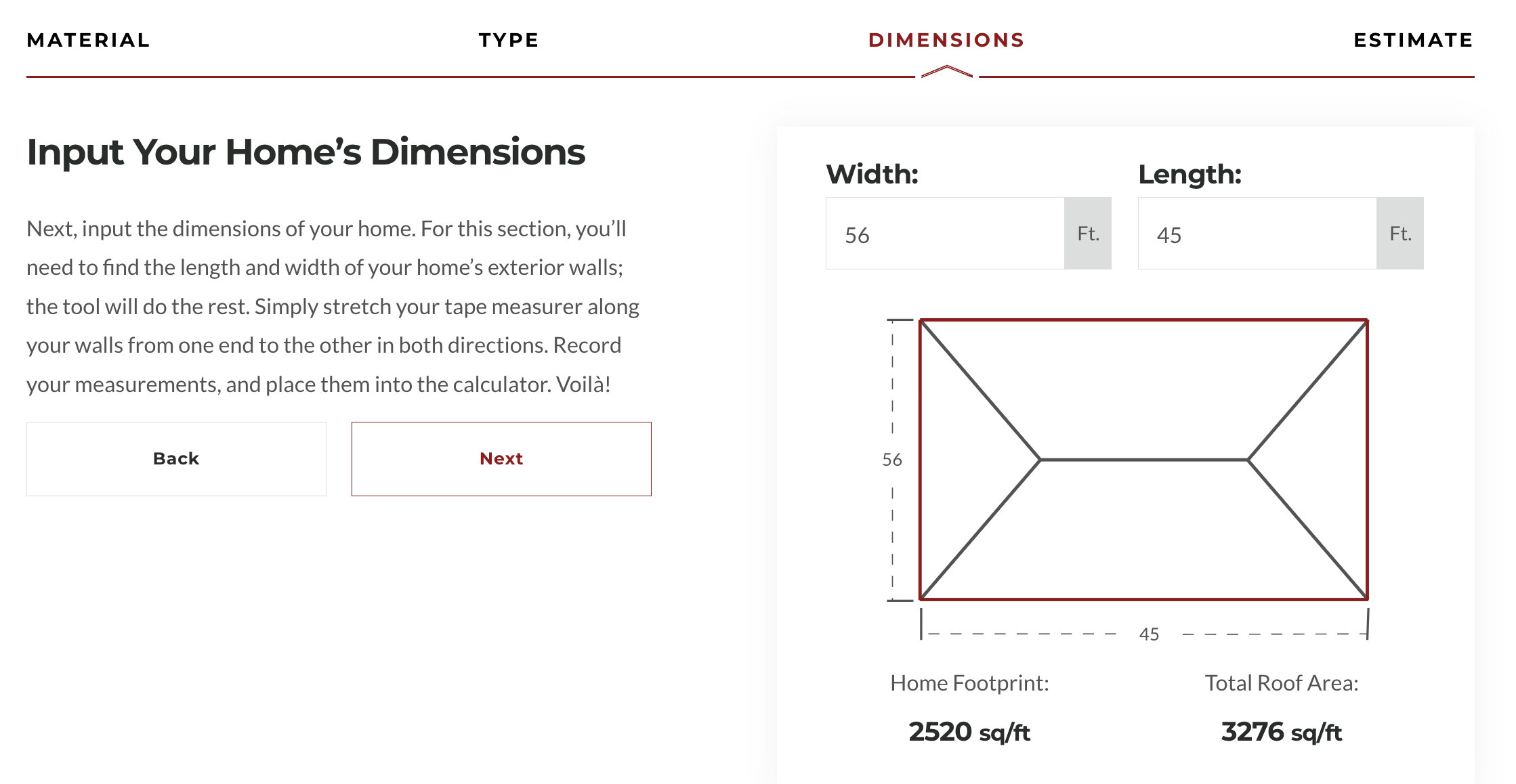
Task: Click the 2520 sq/ft footprint value
Action: pyautogui.click(x=969, y=732)
